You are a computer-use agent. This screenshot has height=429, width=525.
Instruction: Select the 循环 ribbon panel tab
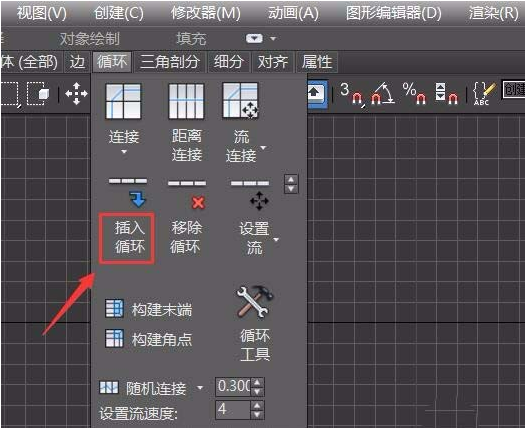[x=112, y=62]
